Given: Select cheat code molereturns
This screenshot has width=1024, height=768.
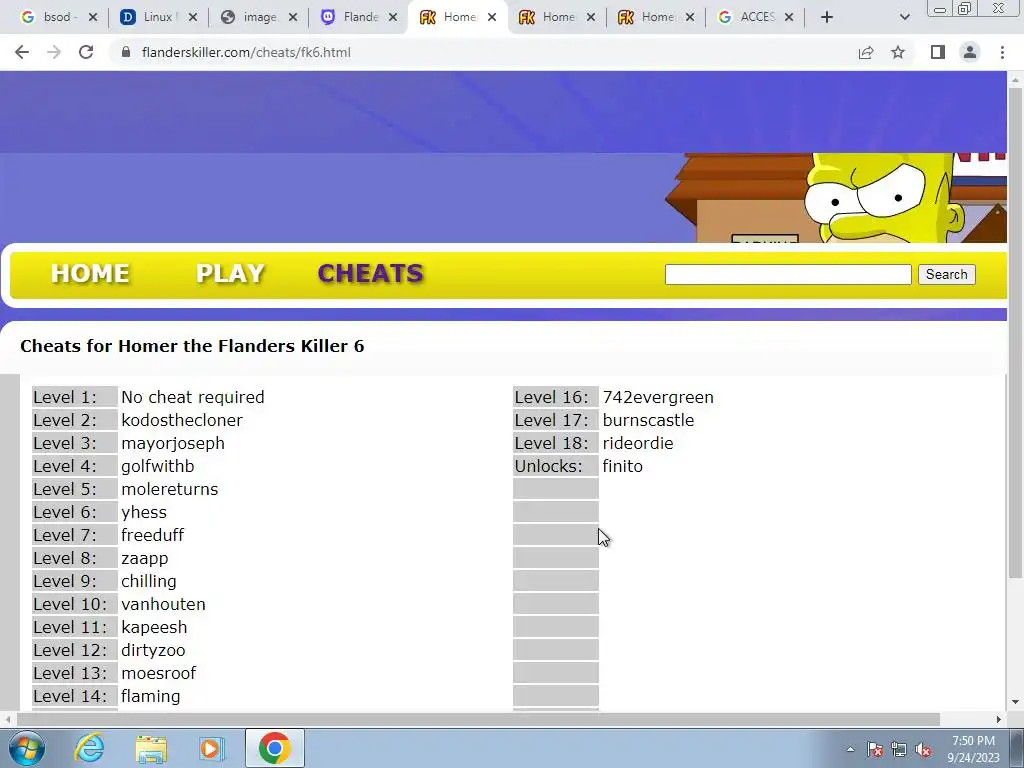Looking at the screenshot, I should [x=169, y=489].
